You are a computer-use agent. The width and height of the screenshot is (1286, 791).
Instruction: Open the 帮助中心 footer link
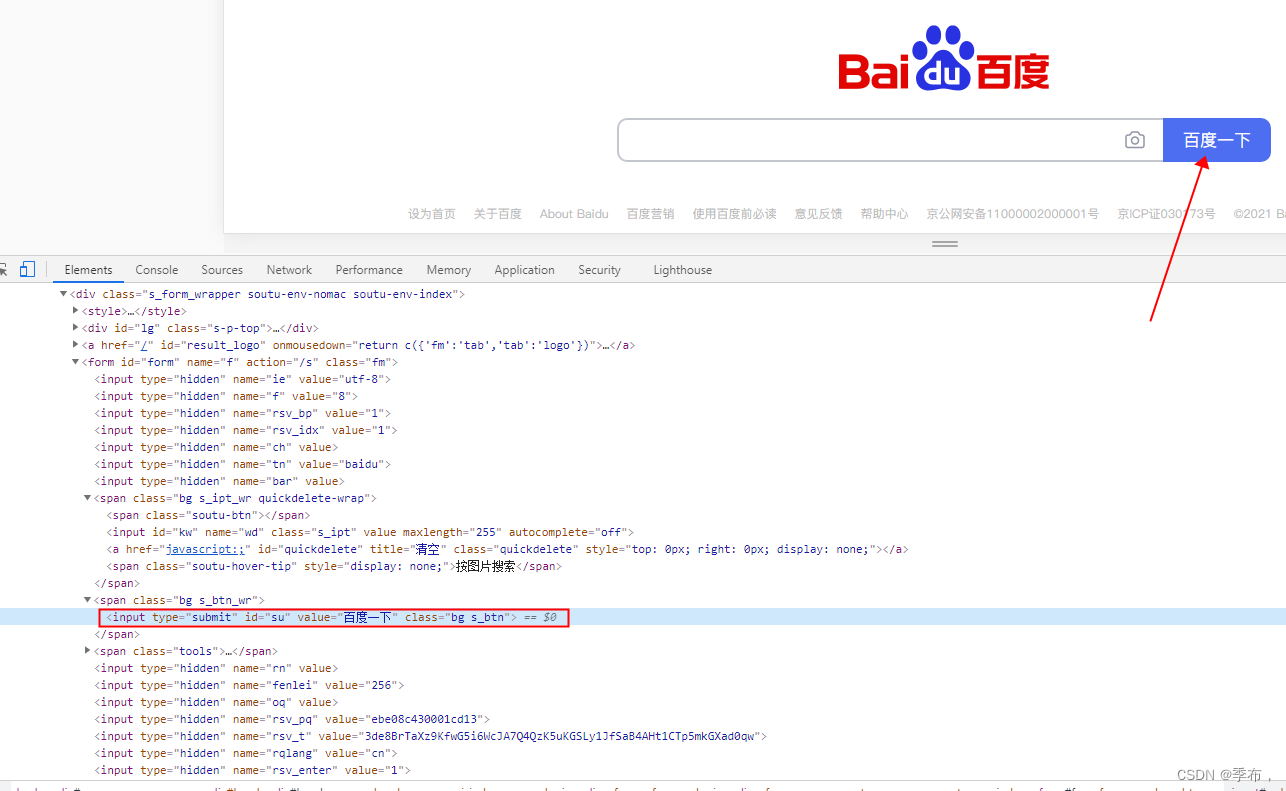pos(885,214)
